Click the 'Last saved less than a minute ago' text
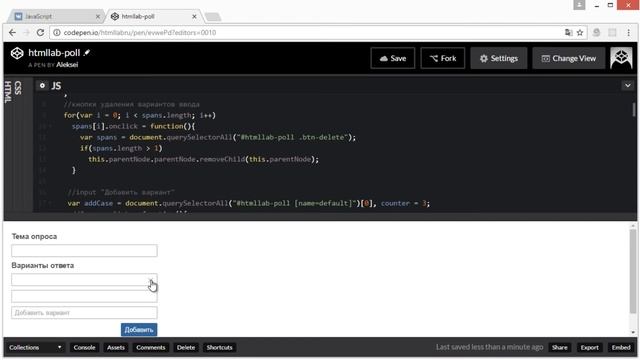The image size is (640, 360). pos(489,347)
